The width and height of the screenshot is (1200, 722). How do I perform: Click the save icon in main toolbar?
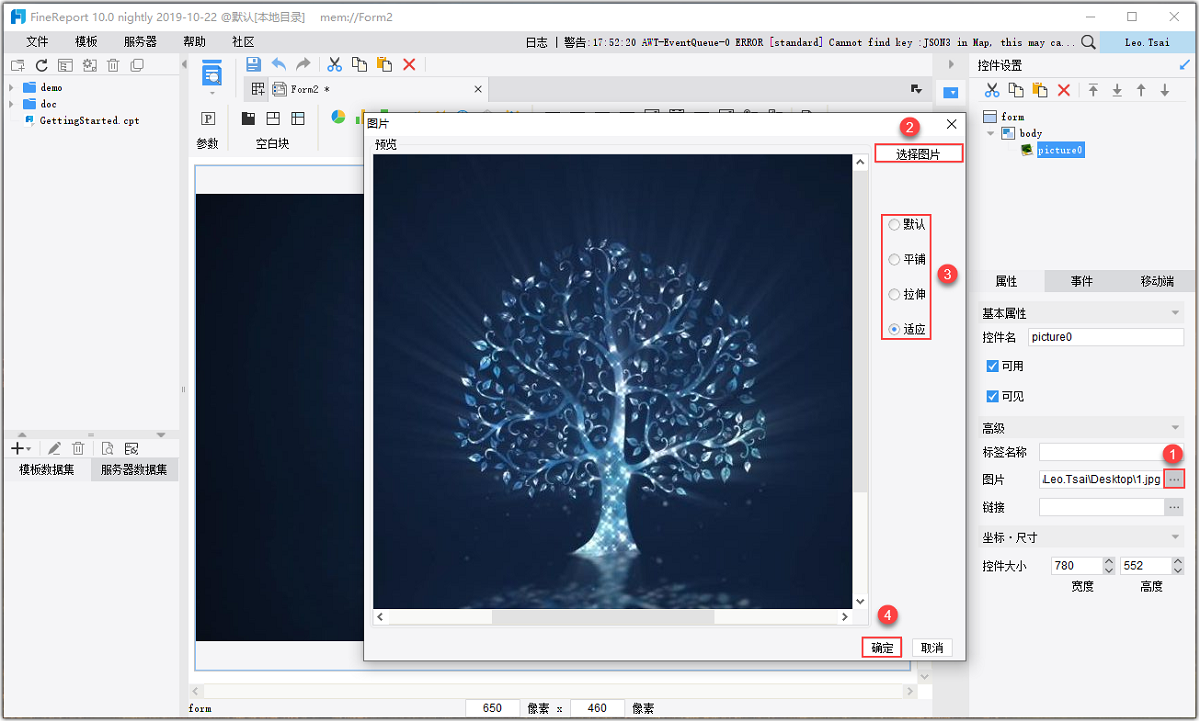254,64
